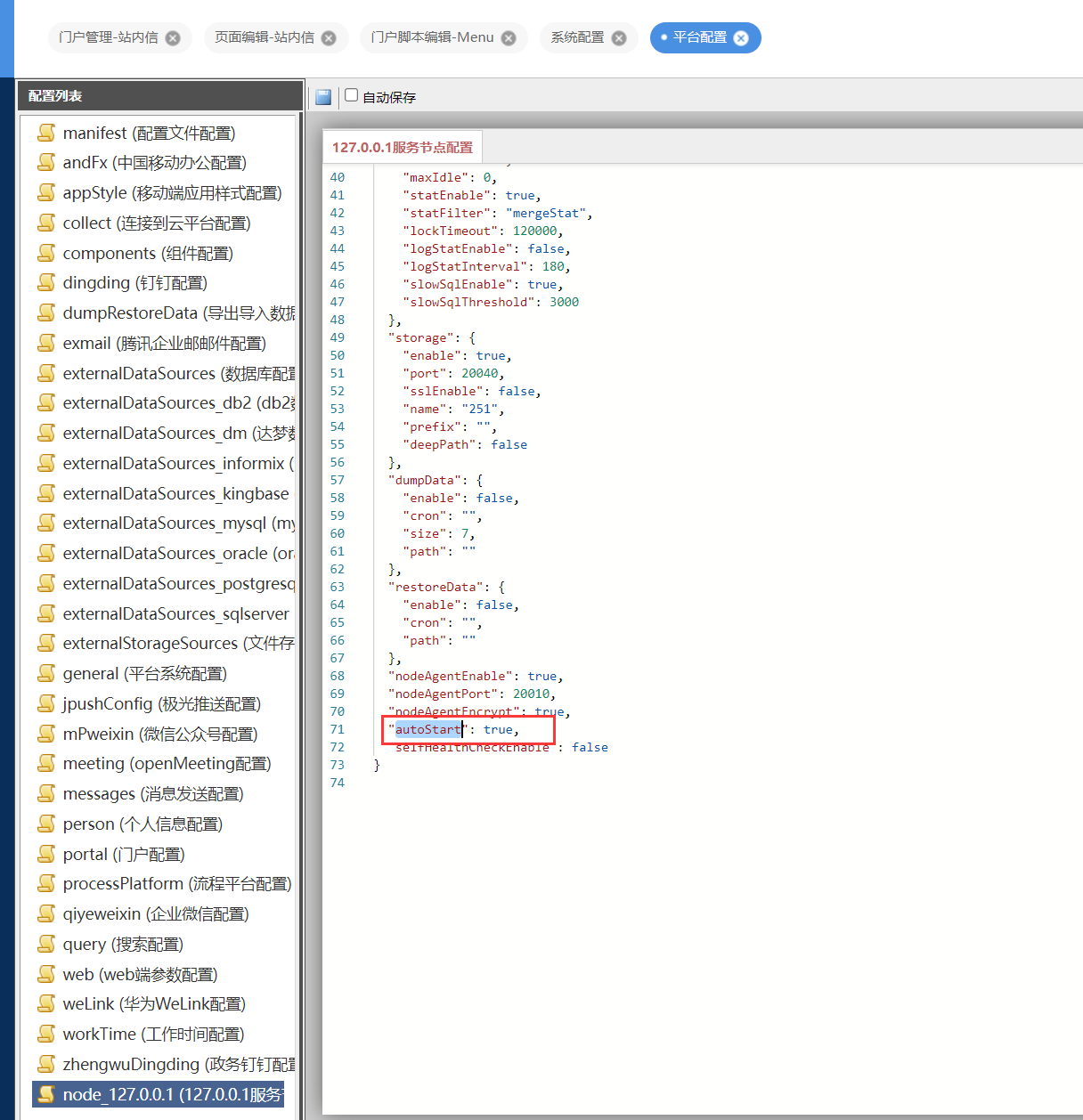This screenshot has width=1083, height=1120.
Task: Click the 配置列表 panel header
Action: click(55, 96)
